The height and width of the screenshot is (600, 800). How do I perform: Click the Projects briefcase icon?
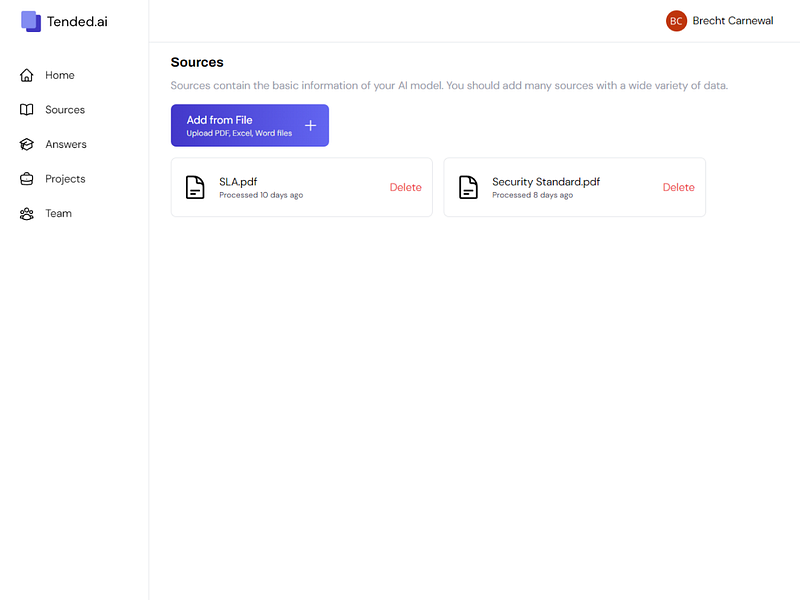(x=27, y=179)
